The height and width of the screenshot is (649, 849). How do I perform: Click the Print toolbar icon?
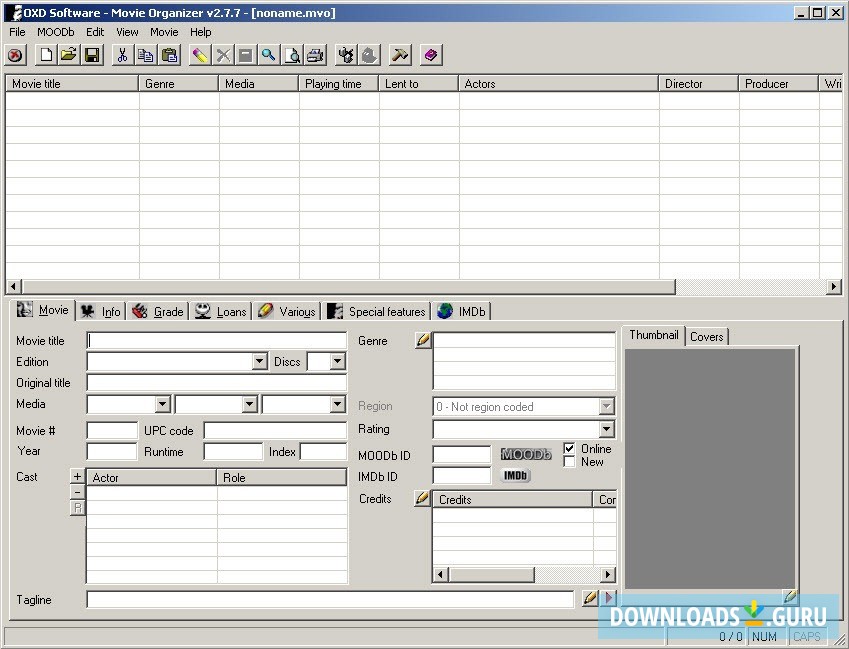[314, 54]
